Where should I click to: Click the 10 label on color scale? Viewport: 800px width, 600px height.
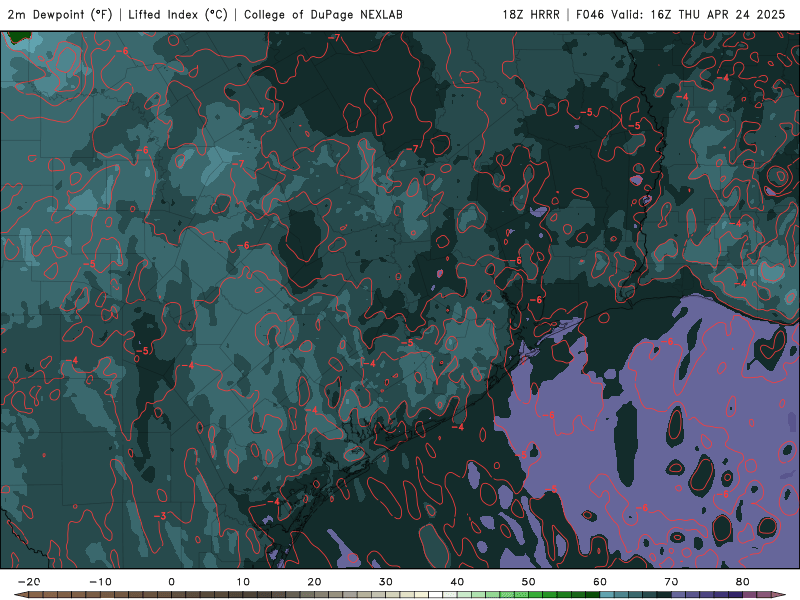pos(243,582)
